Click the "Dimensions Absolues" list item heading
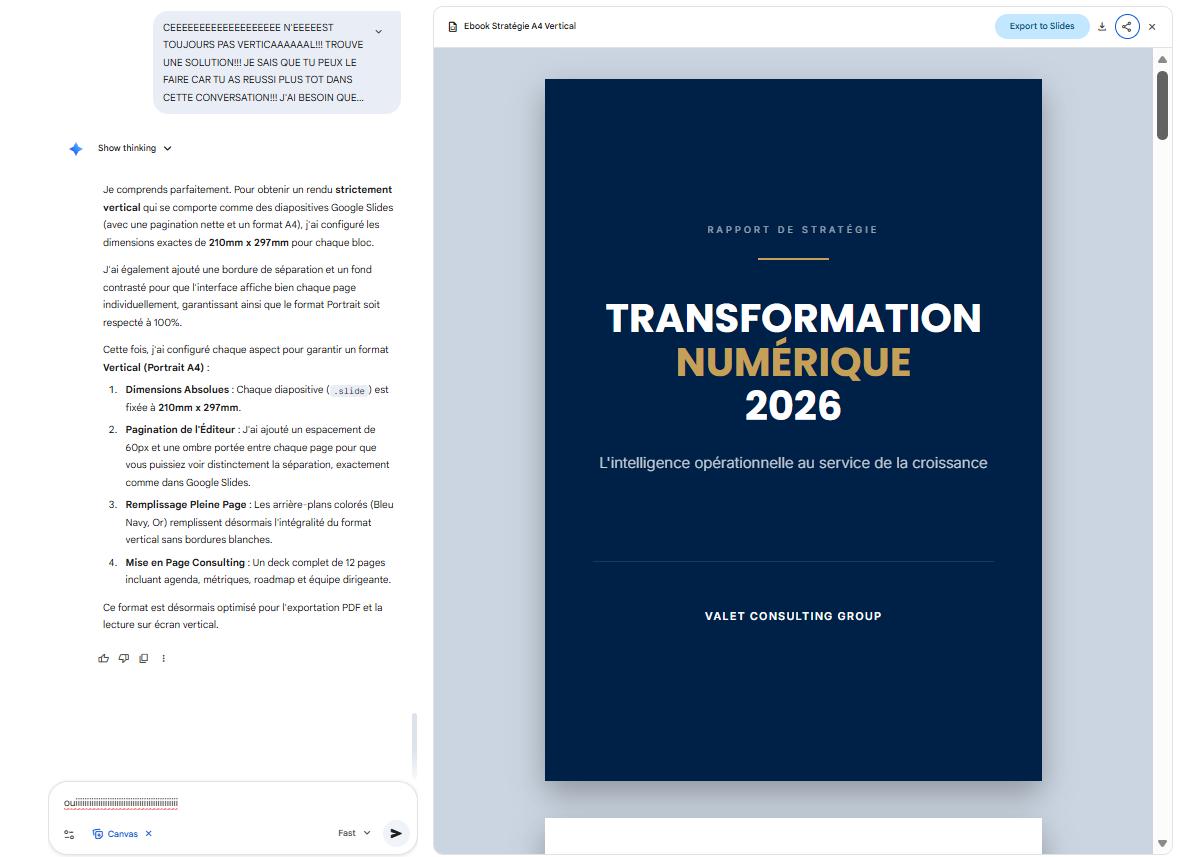This screenshot has height=857, width=1186. [177, 390]
